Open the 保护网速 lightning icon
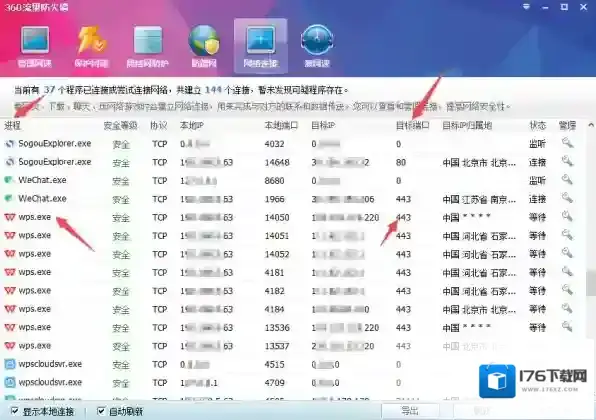596x420 pixels. 91,47
